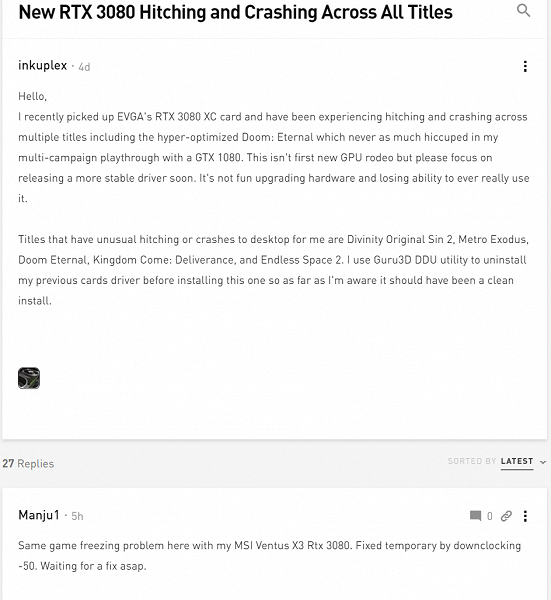The image size is (551, 600).
Task: Click the Hello greeting line
Action: coord(33,96)
